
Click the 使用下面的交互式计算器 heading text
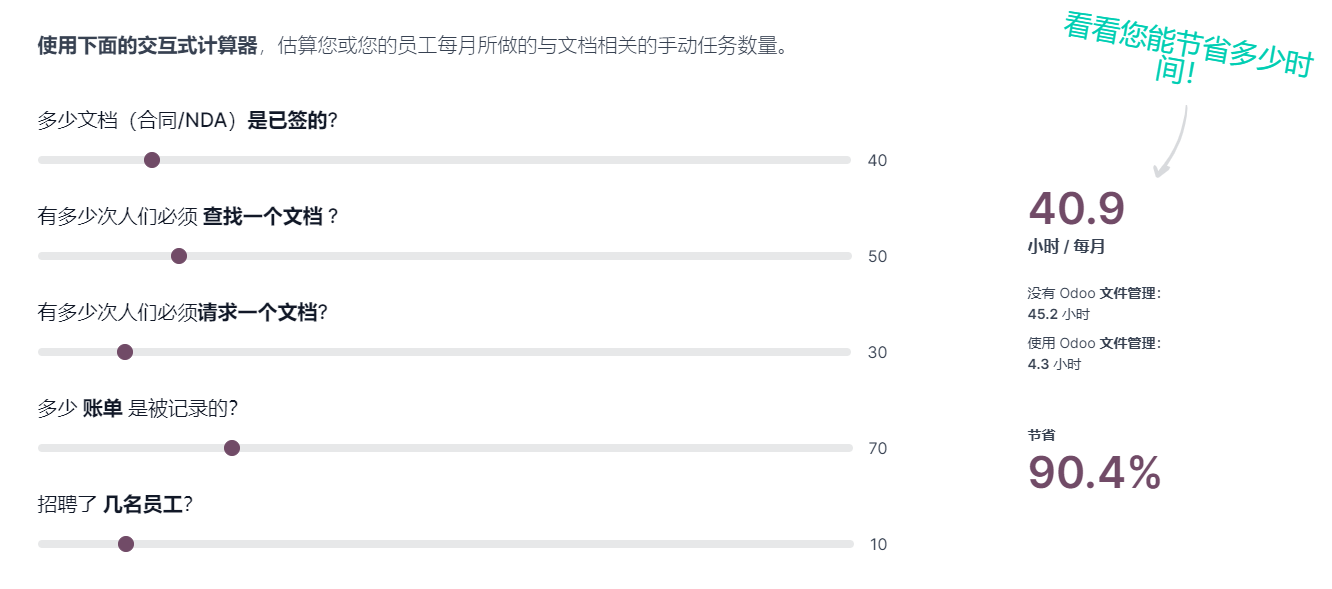[x=147, y=46]
